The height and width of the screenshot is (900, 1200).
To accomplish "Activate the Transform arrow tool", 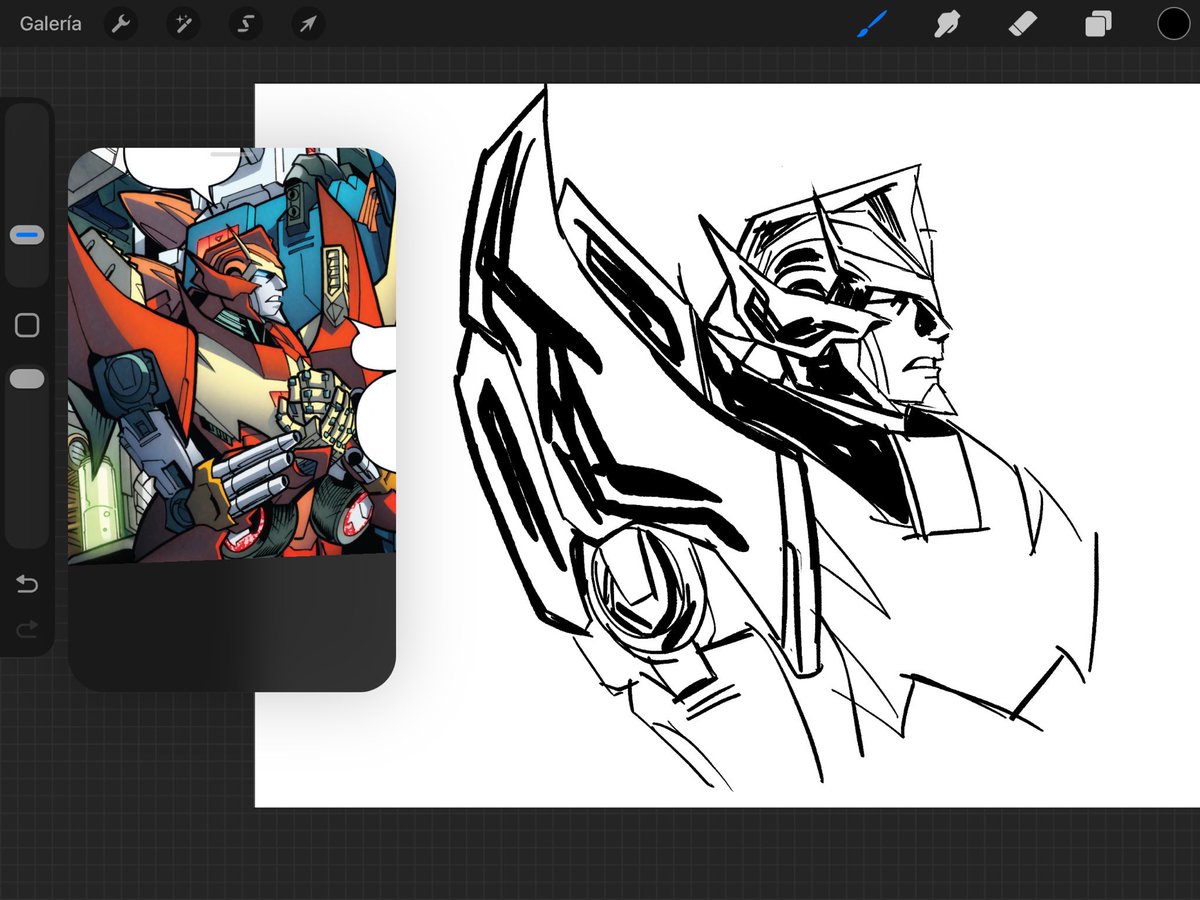I will (x=307, y=23).
